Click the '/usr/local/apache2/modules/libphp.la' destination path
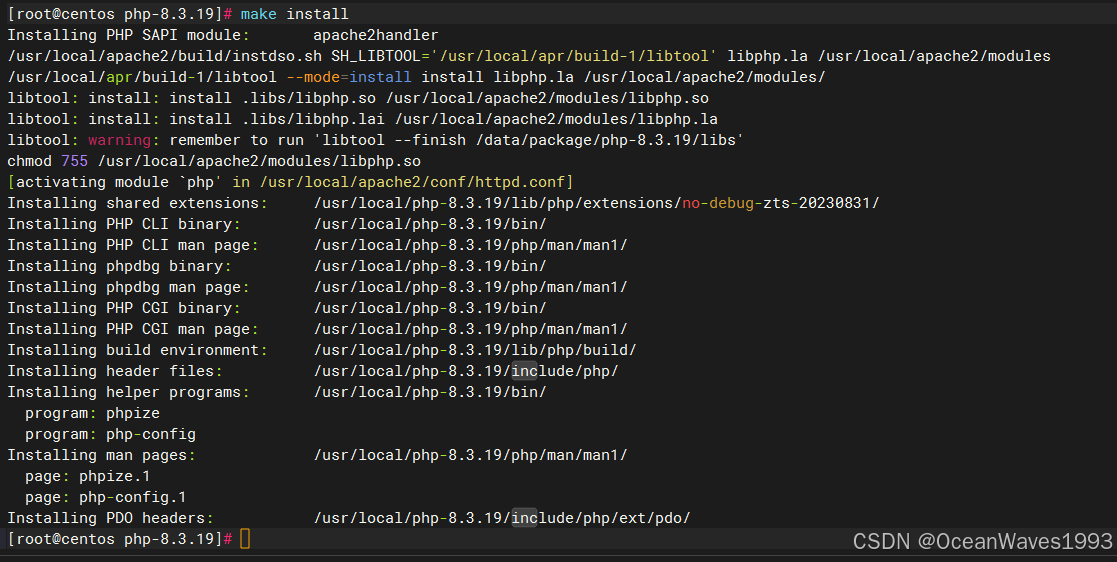This screenshot has width=1117, height=562. pyautogui.click(x=556, y=119)
